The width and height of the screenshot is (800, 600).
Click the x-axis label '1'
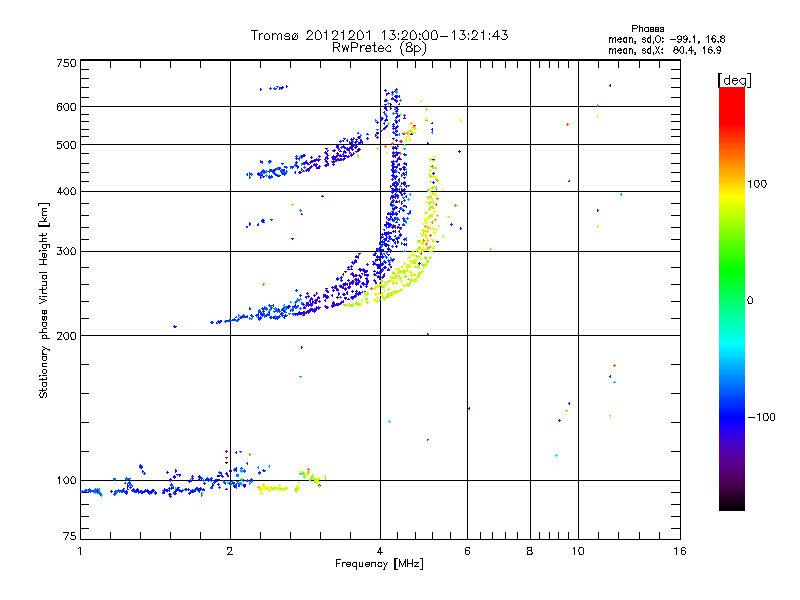pos(80,551)
